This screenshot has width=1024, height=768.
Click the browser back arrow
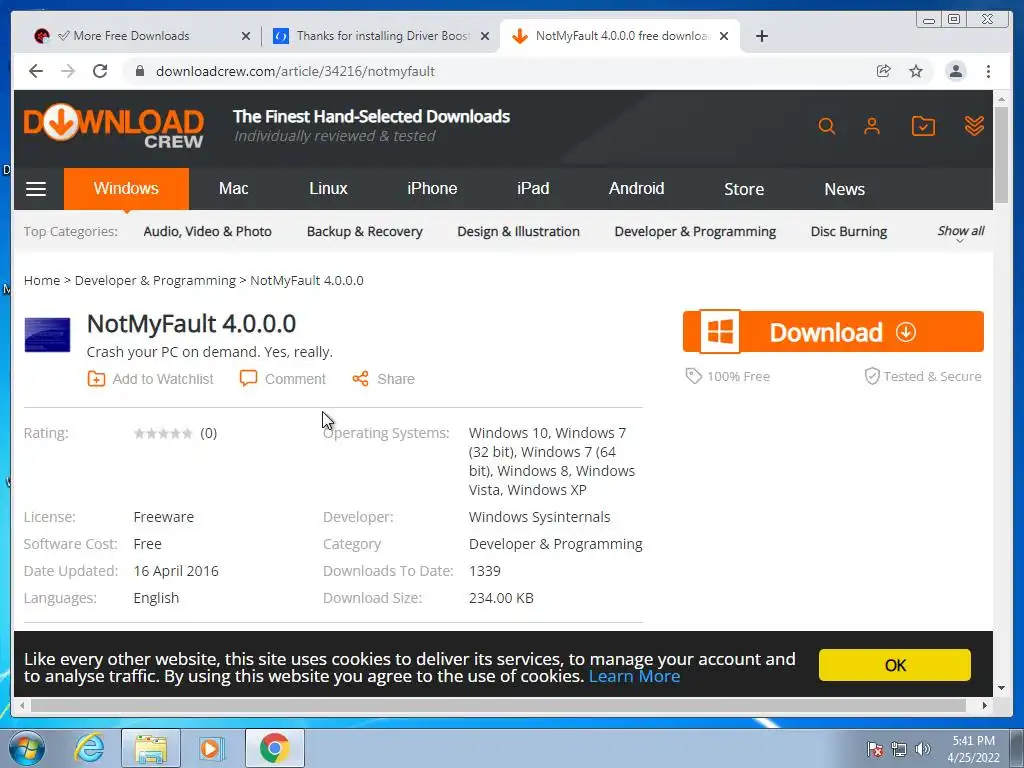36,71
